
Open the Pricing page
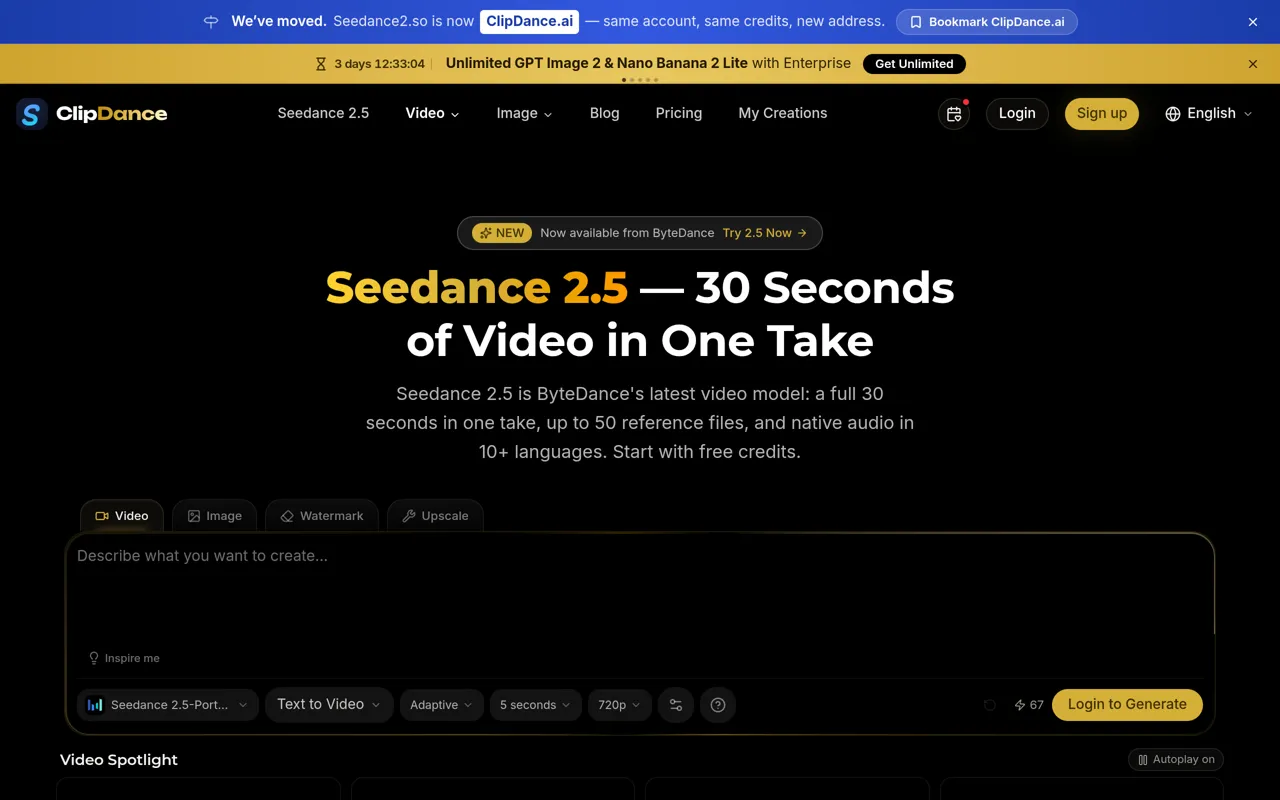point(679,114)
